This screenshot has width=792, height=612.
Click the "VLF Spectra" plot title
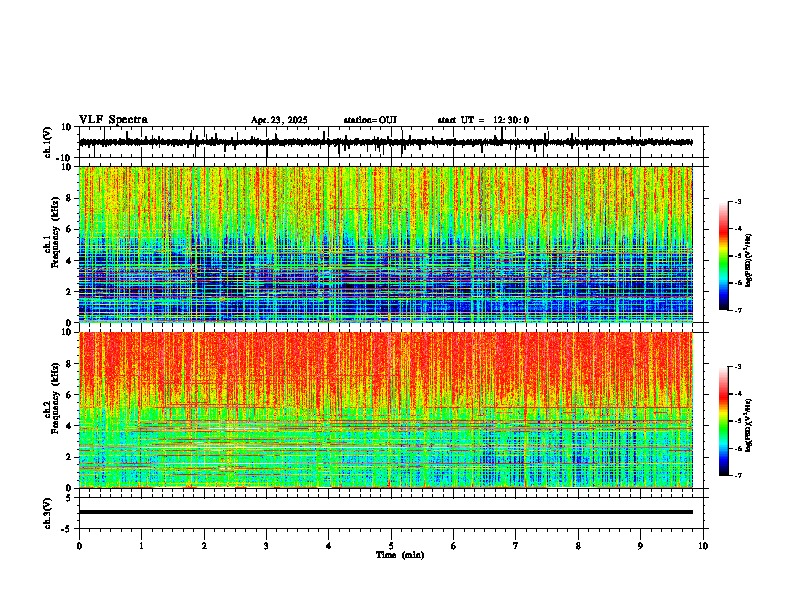coord(113,120)
